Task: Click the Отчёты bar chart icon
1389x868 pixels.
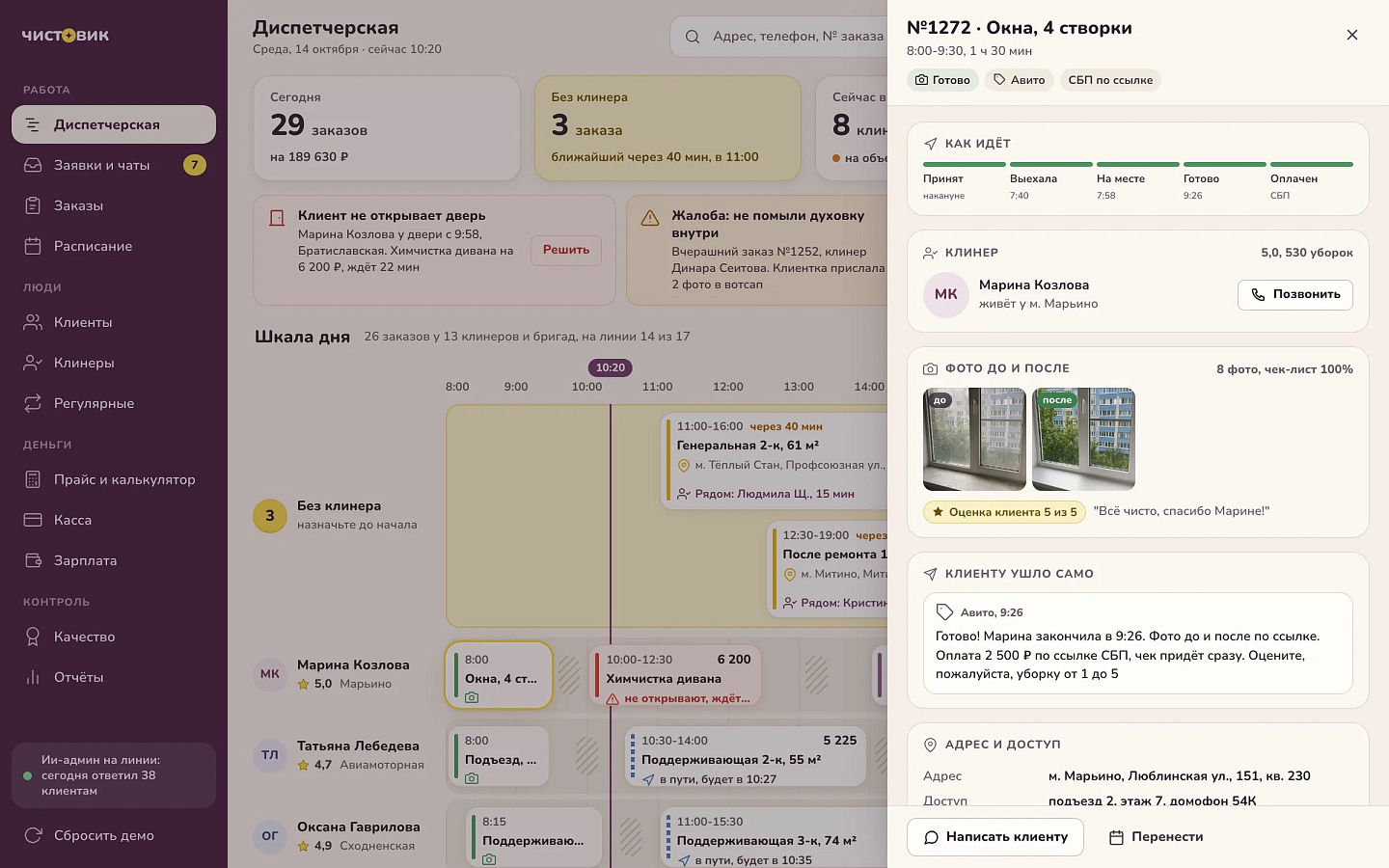Action: coord(33,677)
